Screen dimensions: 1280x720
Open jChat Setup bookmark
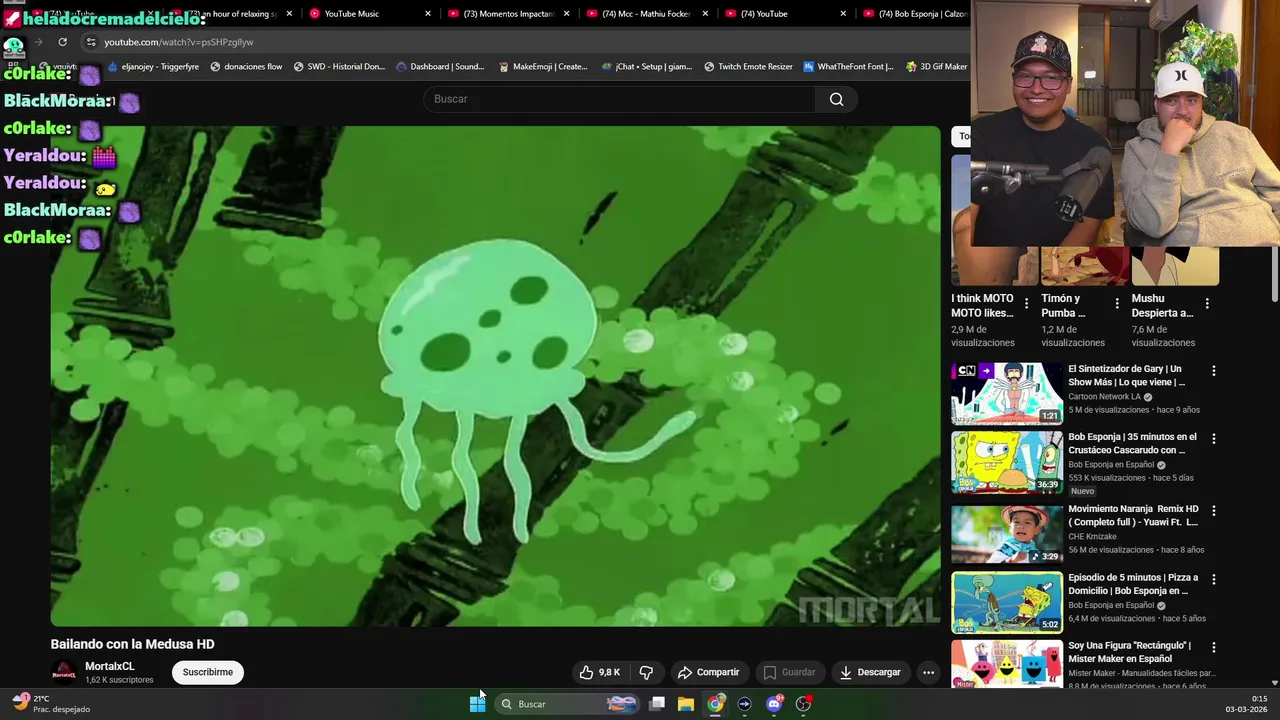(x=647, y=67)
